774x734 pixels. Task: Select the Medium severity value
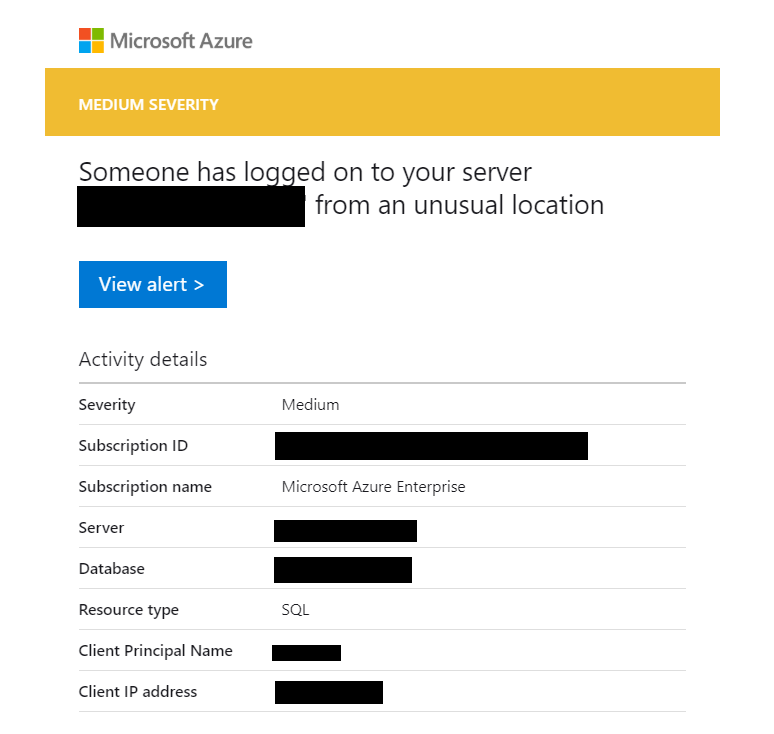click(310, 405)
